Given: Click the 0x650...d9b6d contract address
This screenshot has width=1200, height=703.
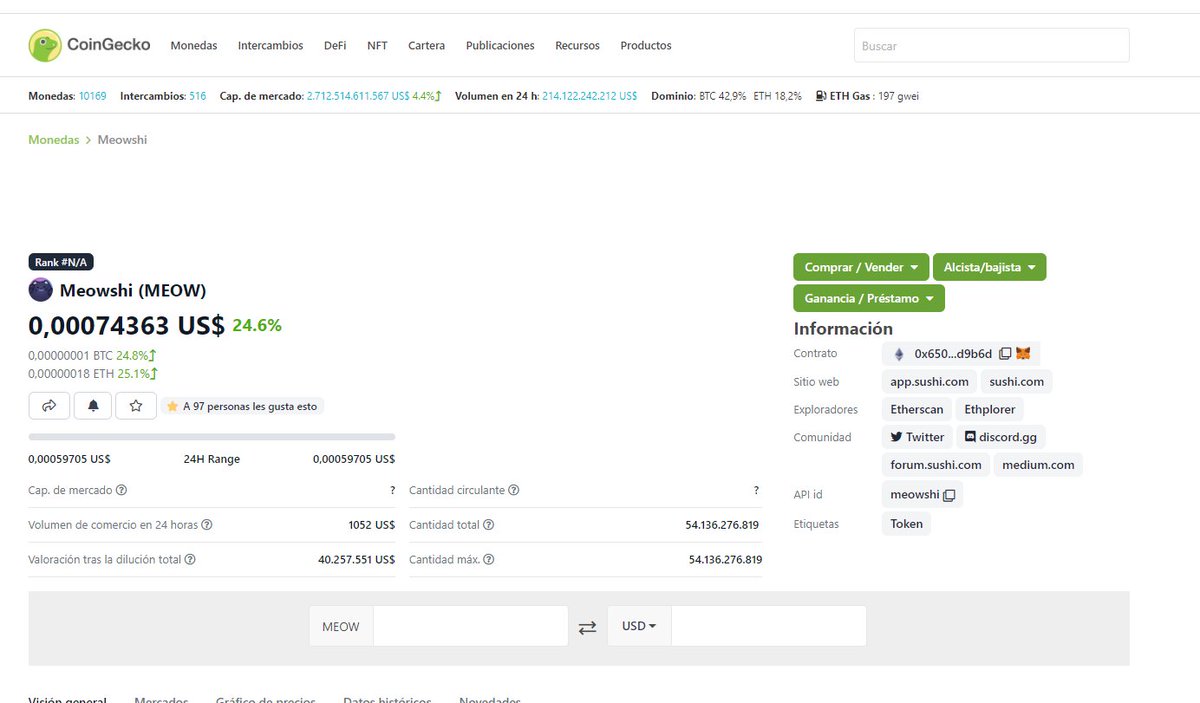Looking at the screenshot, I should click(953, 354).
